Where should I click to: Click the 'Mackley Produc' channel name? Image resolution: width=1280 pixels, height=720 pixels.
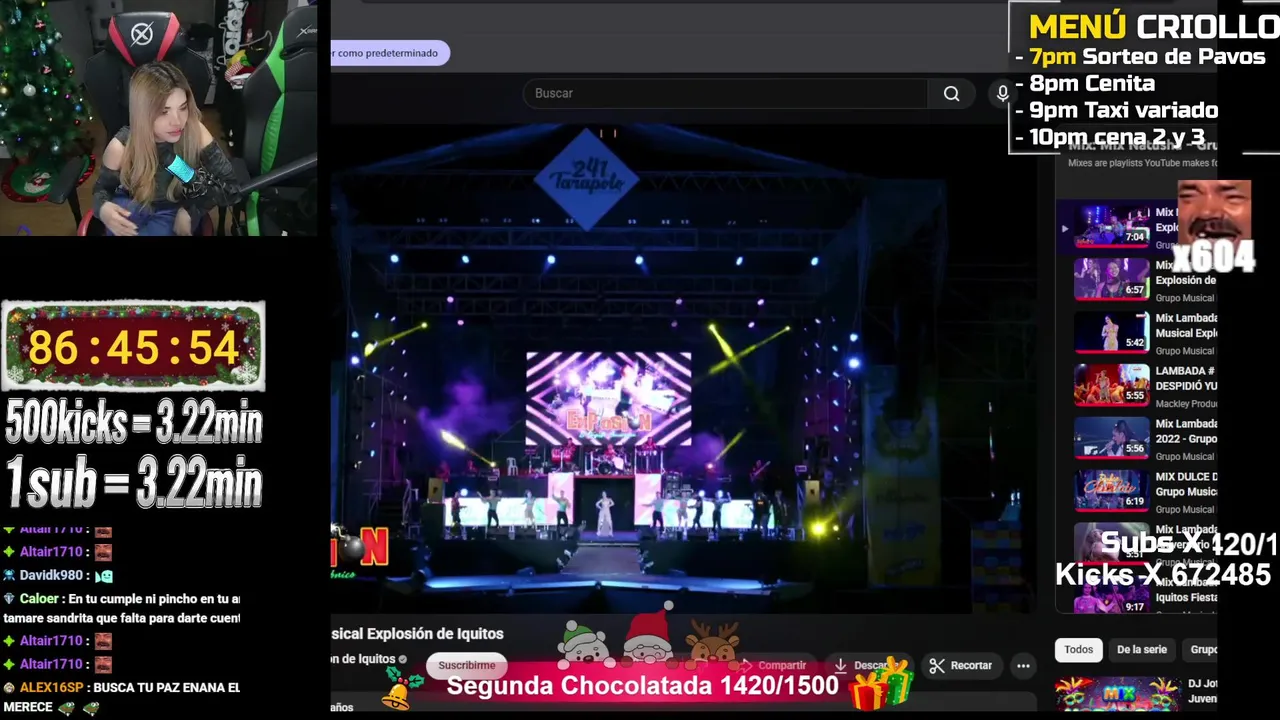pyautogui.click(x=1185, y=403)
